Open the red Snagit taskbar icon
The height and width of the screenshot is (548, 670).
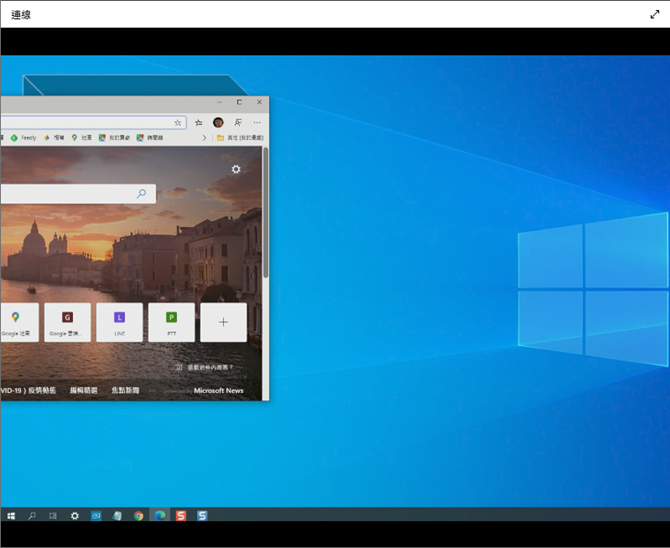click(x=181, y=516)
